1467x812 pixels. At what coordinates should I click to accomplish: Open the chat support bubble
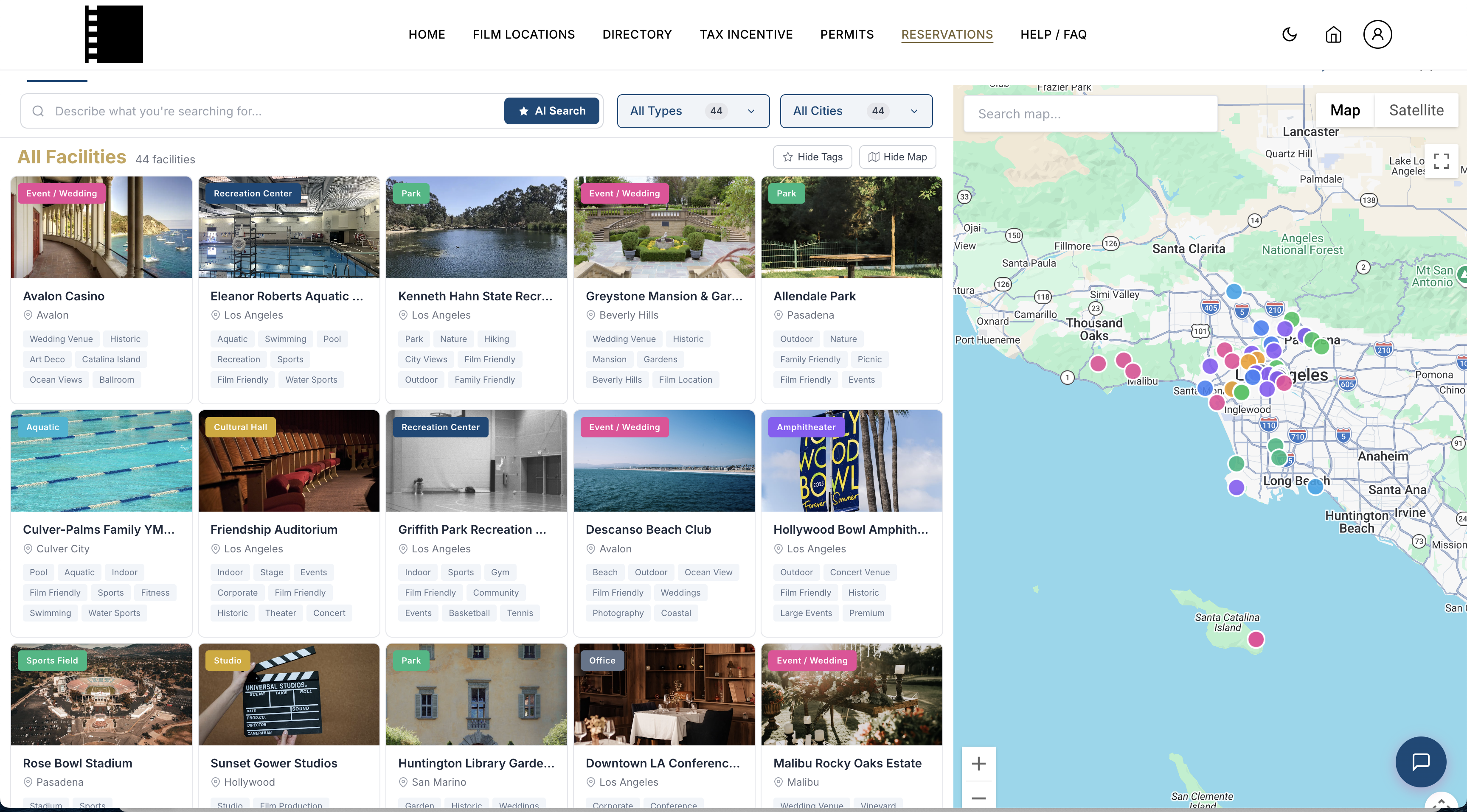coord(1421,762)
